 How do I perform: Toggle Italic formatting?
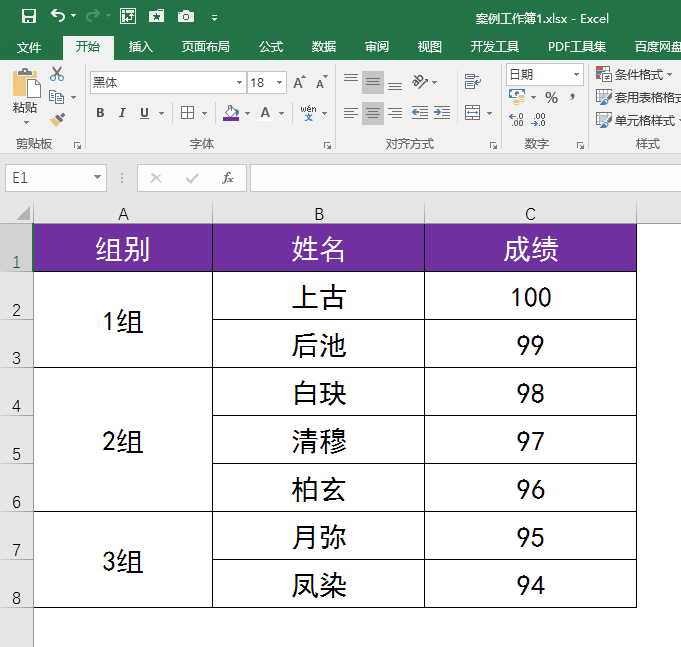click(x=122, y=113)
